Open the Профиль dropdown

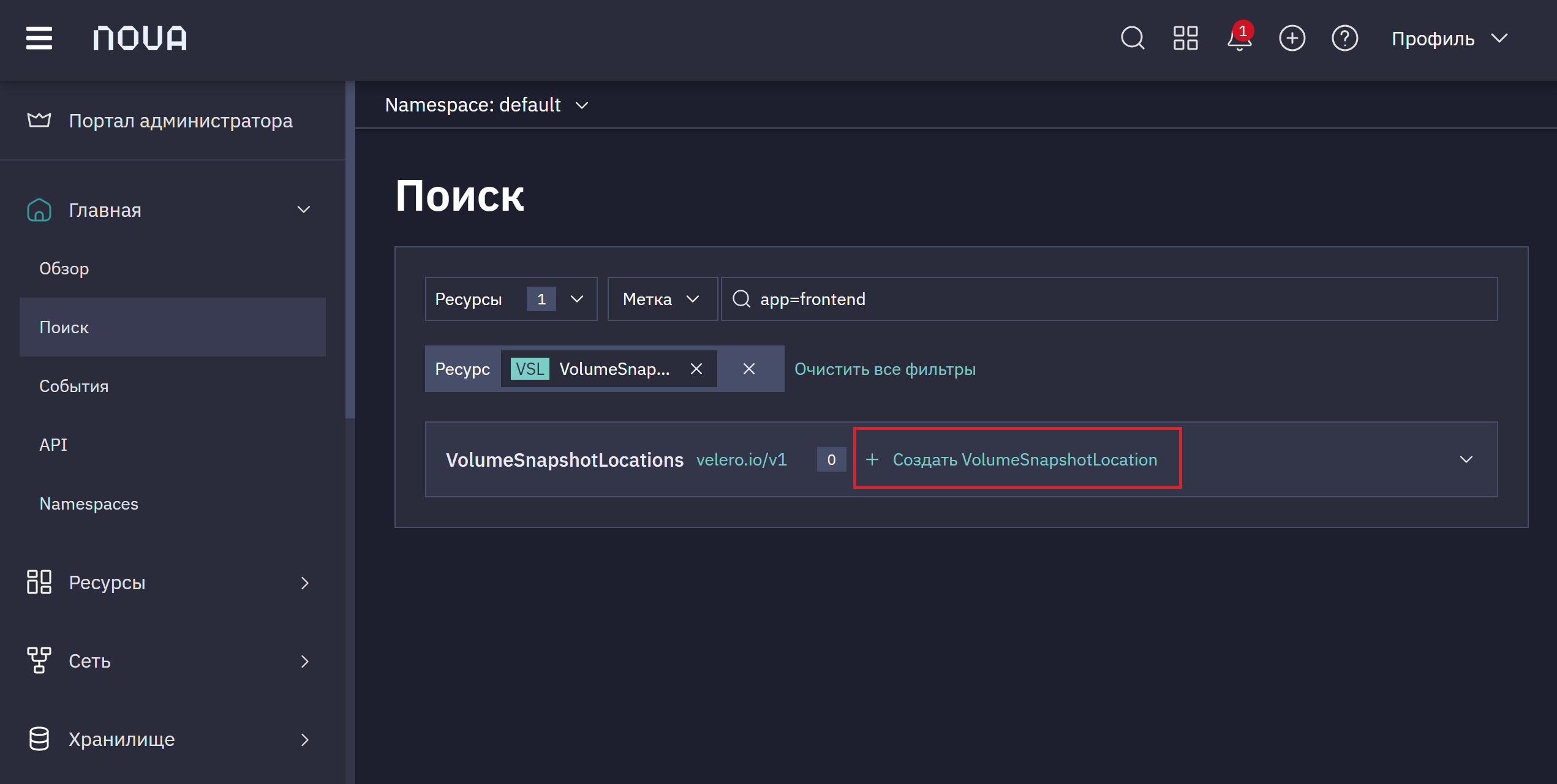click(x=1449, y=39)
